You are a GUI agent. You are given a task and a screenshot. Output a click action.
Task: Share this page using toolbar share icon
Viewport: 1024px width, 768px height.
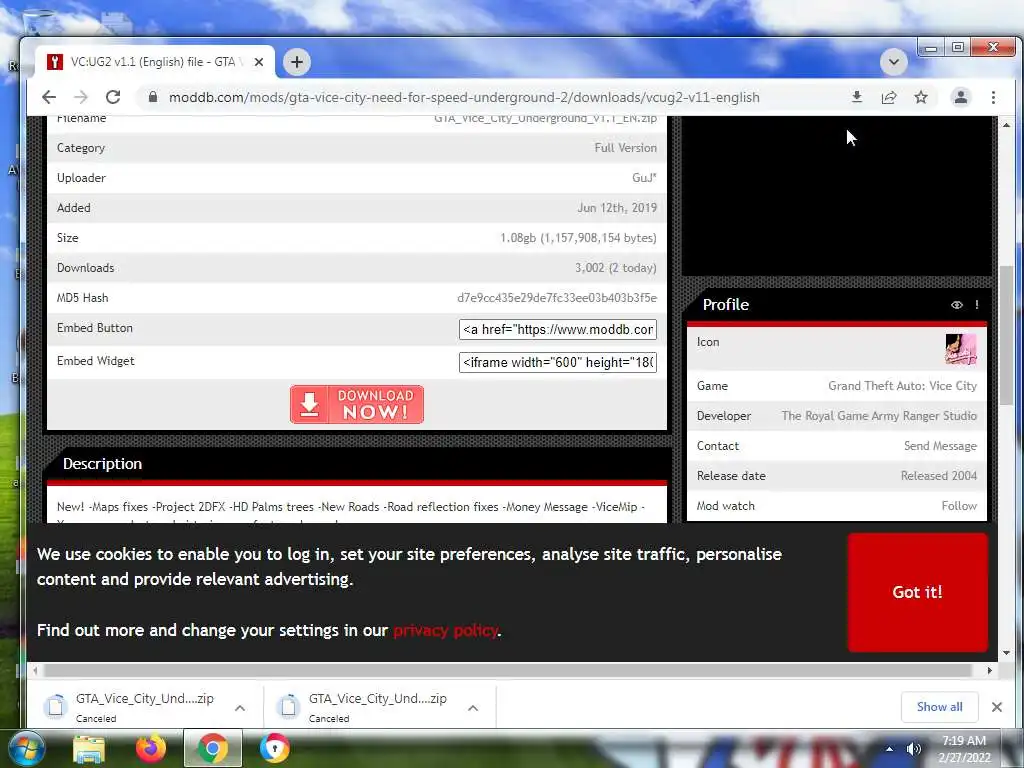coord(889,97)
